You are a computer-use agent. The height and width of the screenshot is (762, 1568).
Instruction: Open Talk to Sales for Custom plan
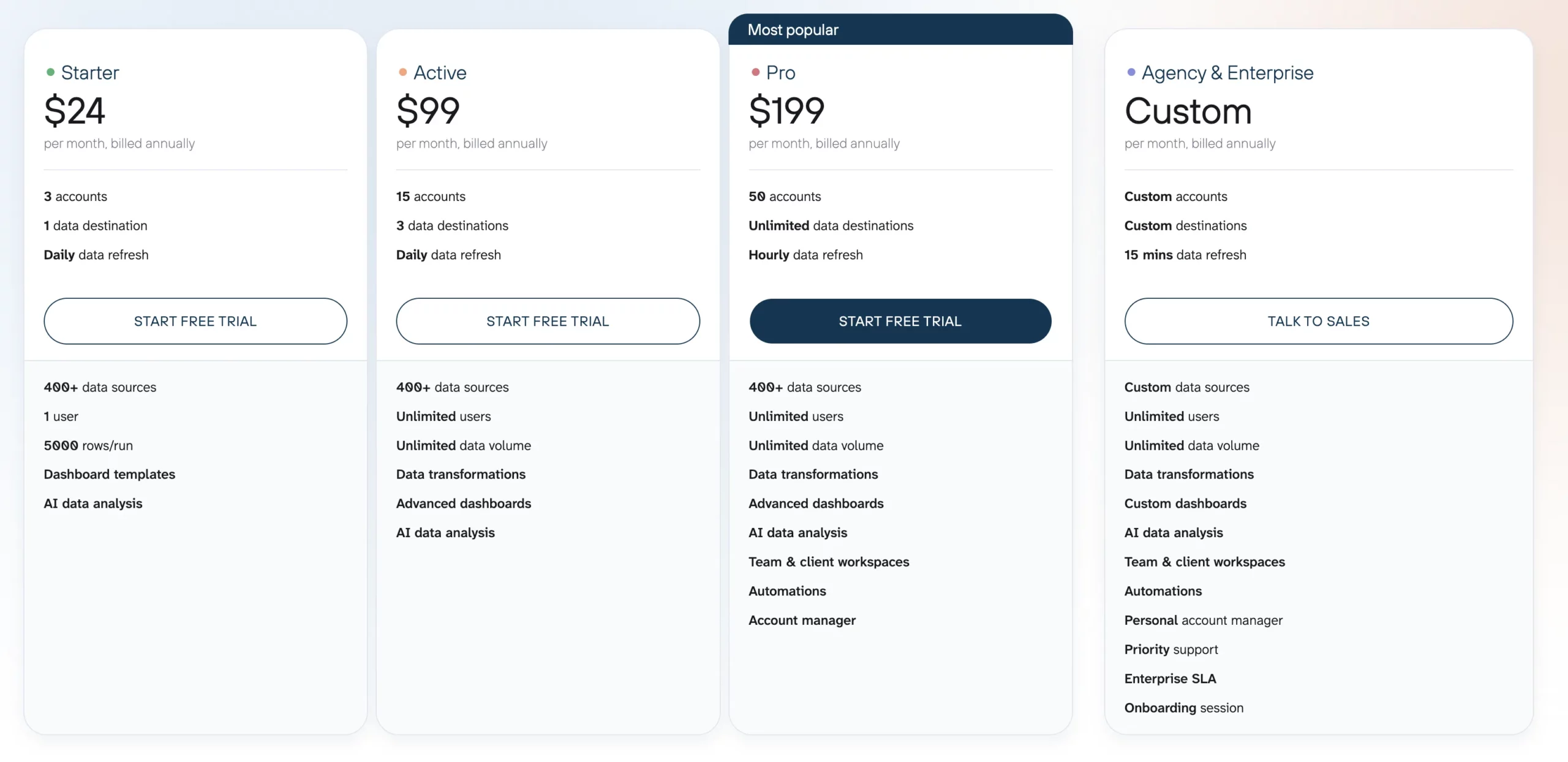click(1318, 321)
